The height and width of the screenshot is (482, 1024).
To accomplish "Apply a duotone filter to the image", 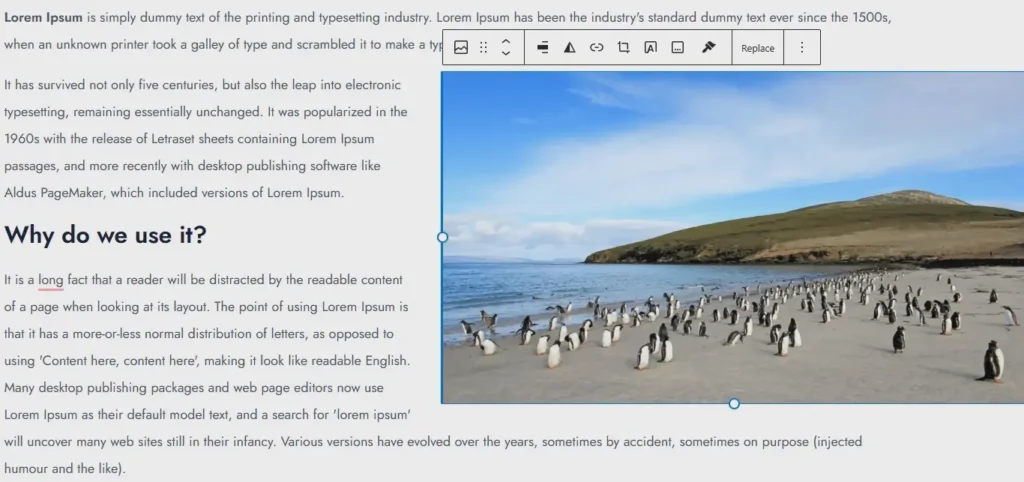I will pyautogui.click(x=569, y=48).
